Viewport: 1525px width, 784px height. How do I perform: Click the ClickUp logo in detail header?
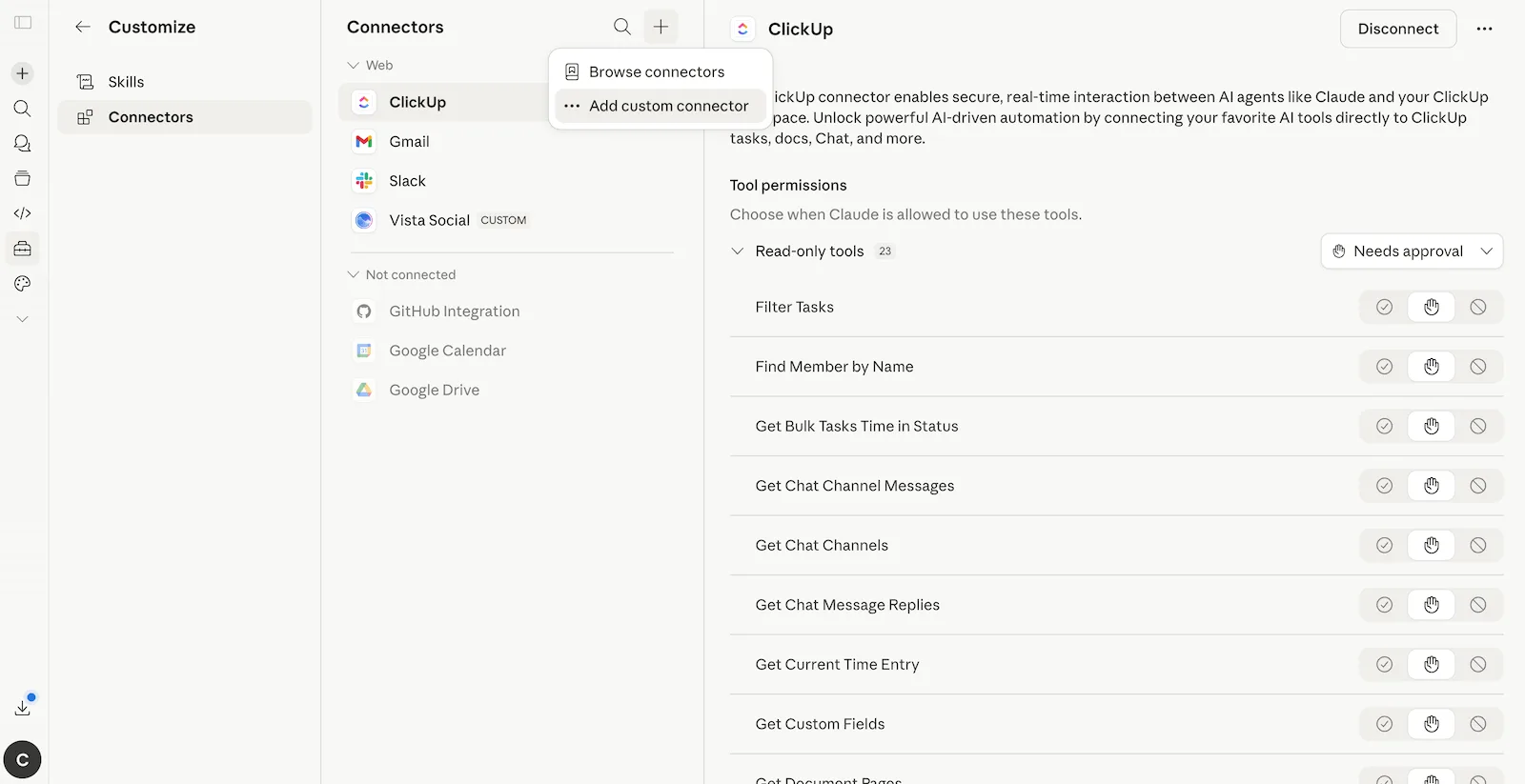[x=743, y=29]
